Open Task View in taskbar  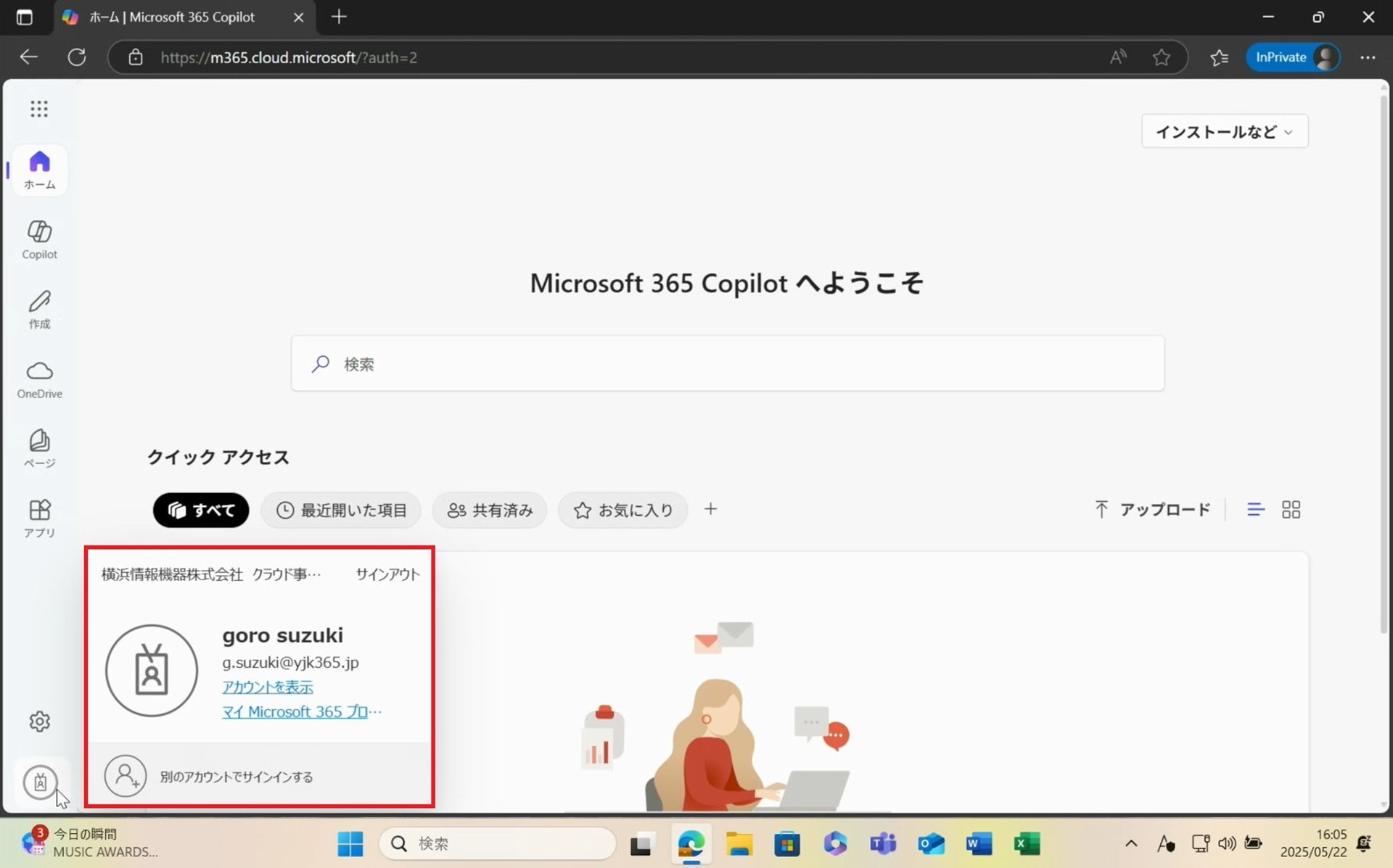point(641,843)
